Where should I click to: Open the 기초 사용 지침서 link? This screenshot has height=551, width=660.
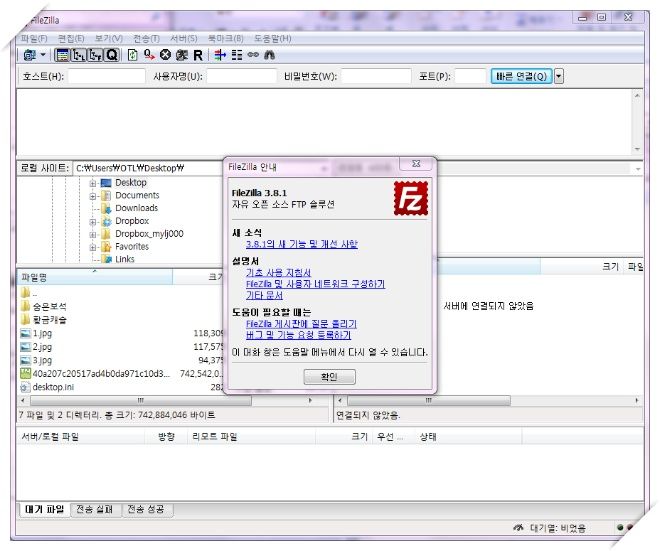point(279,273)
